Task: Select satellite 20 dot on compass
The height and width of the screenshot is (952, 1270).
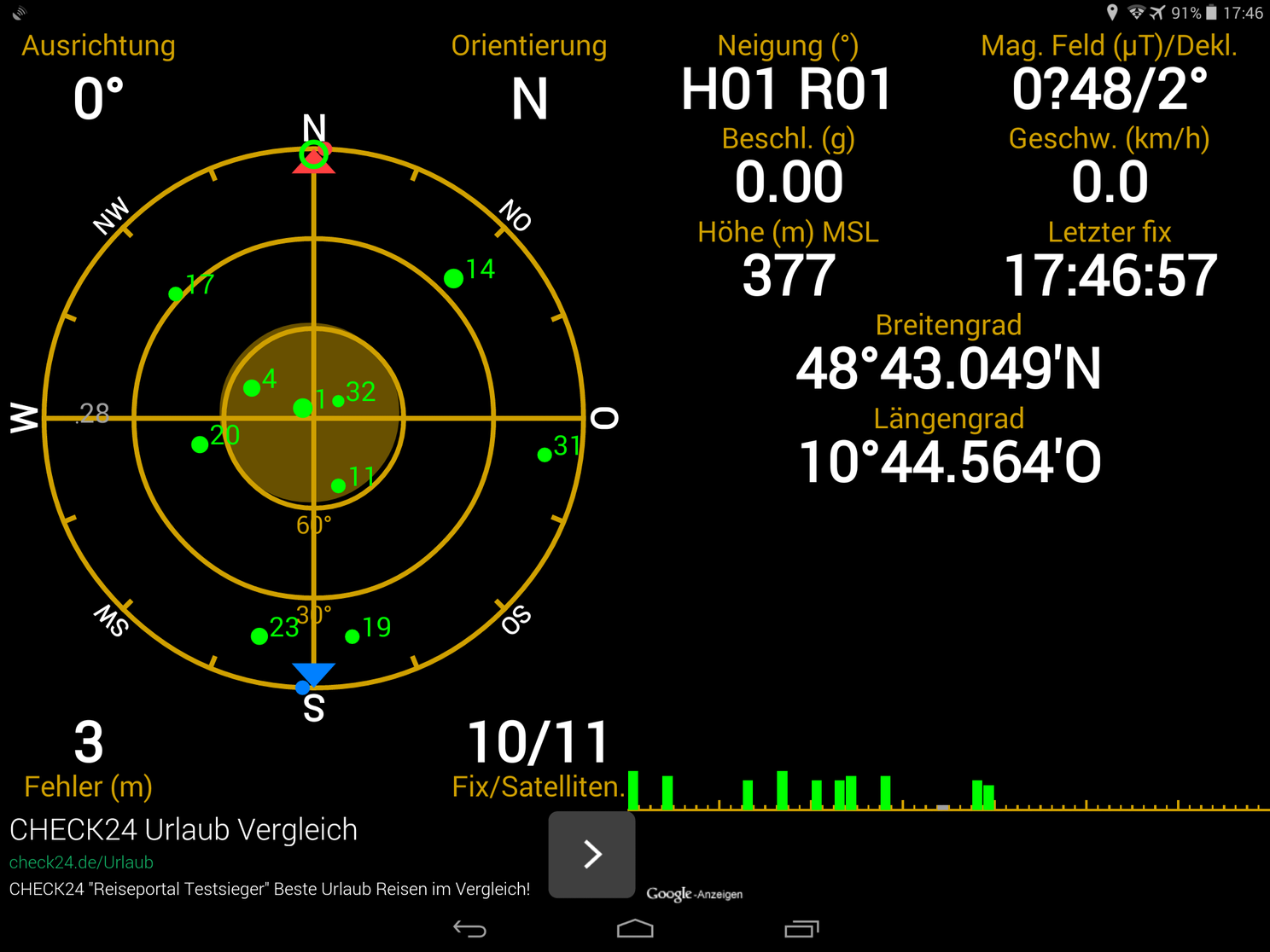Action: [x=200, y=444]
